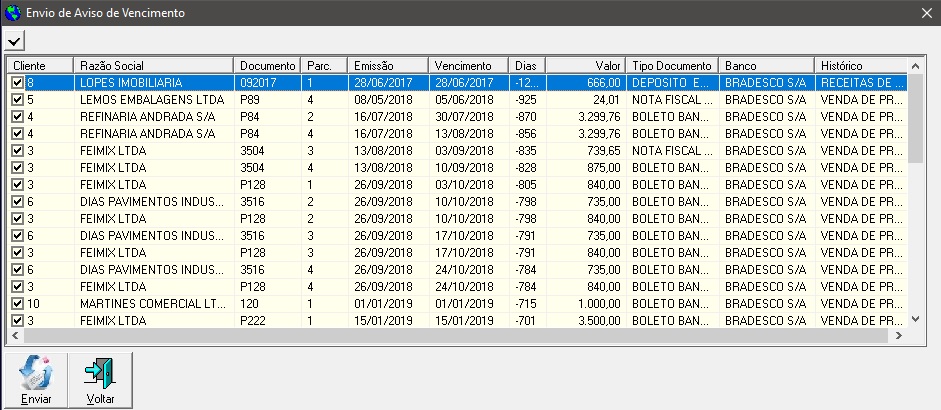Screen dimensions: 941x410
Task: Click the Voltar exit door icon
Action: [100, 374]
